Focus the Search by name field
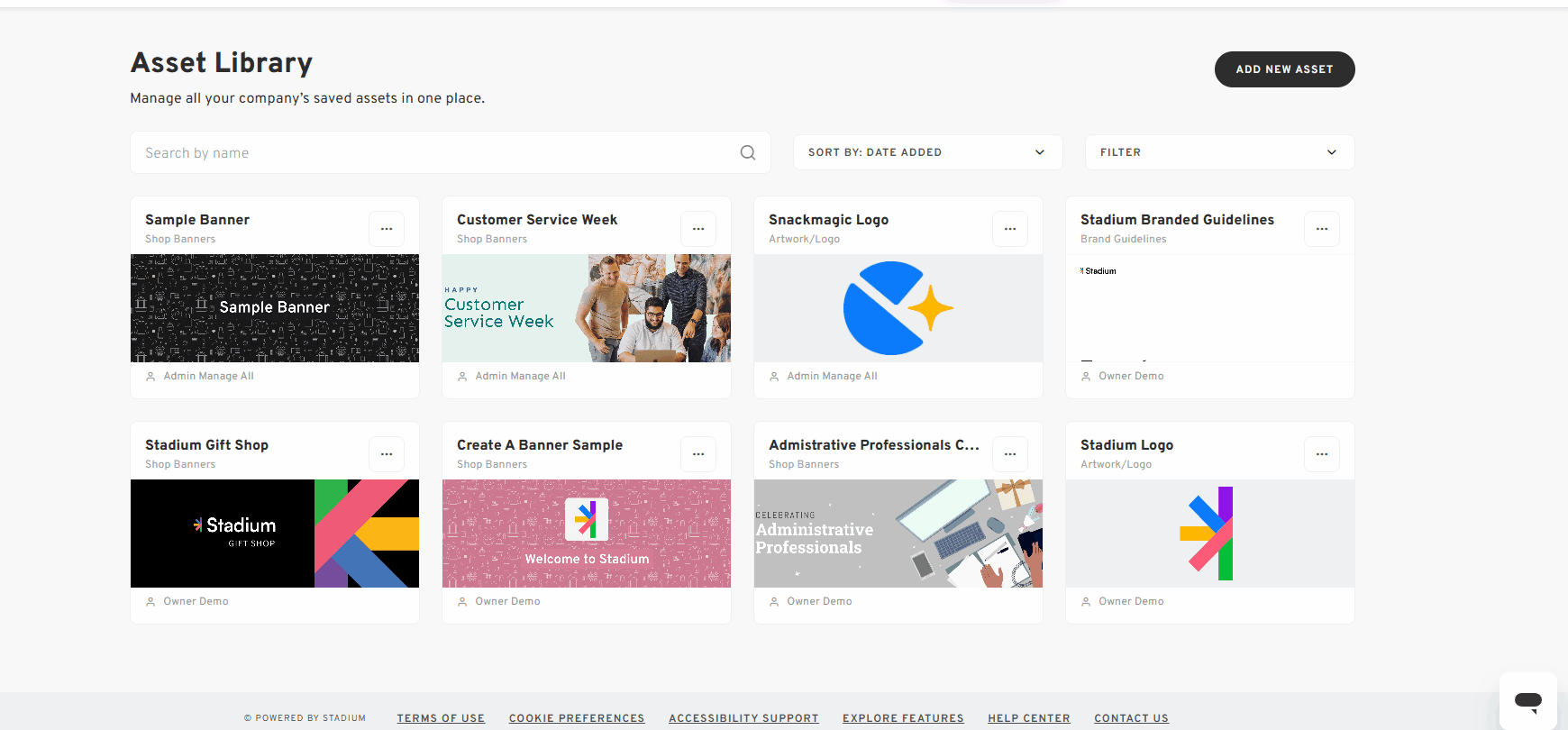 pos(451,152)
